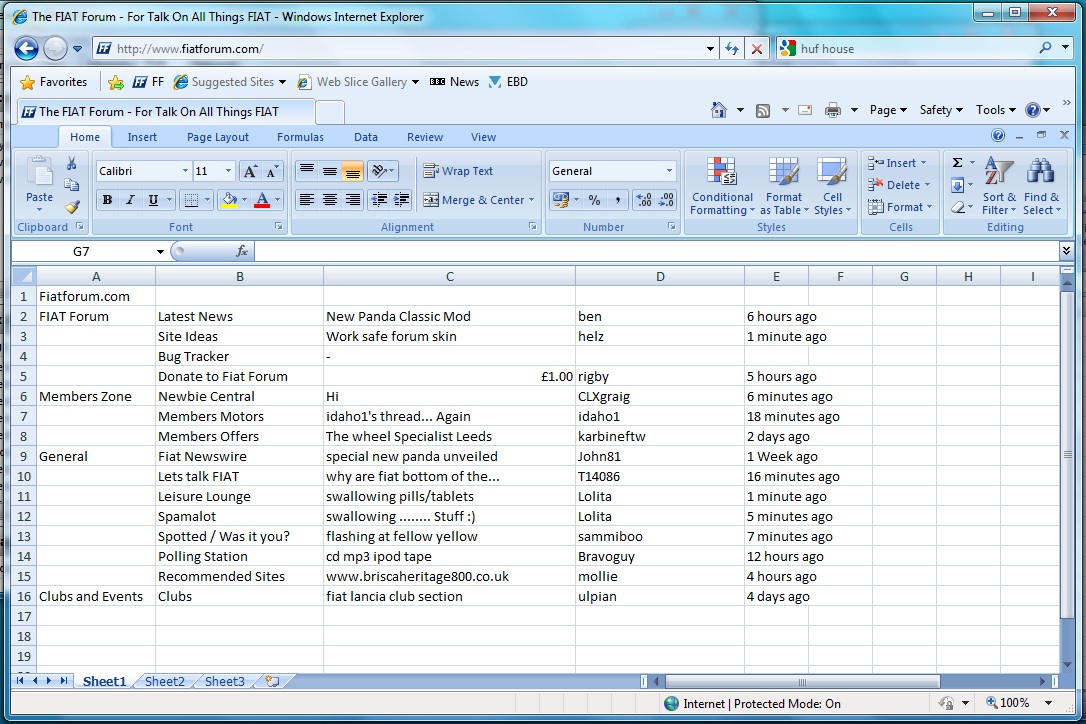This screenshot has height=724, width=1086.
Task: Apply Comma Style format
Action: coord(617,200)
